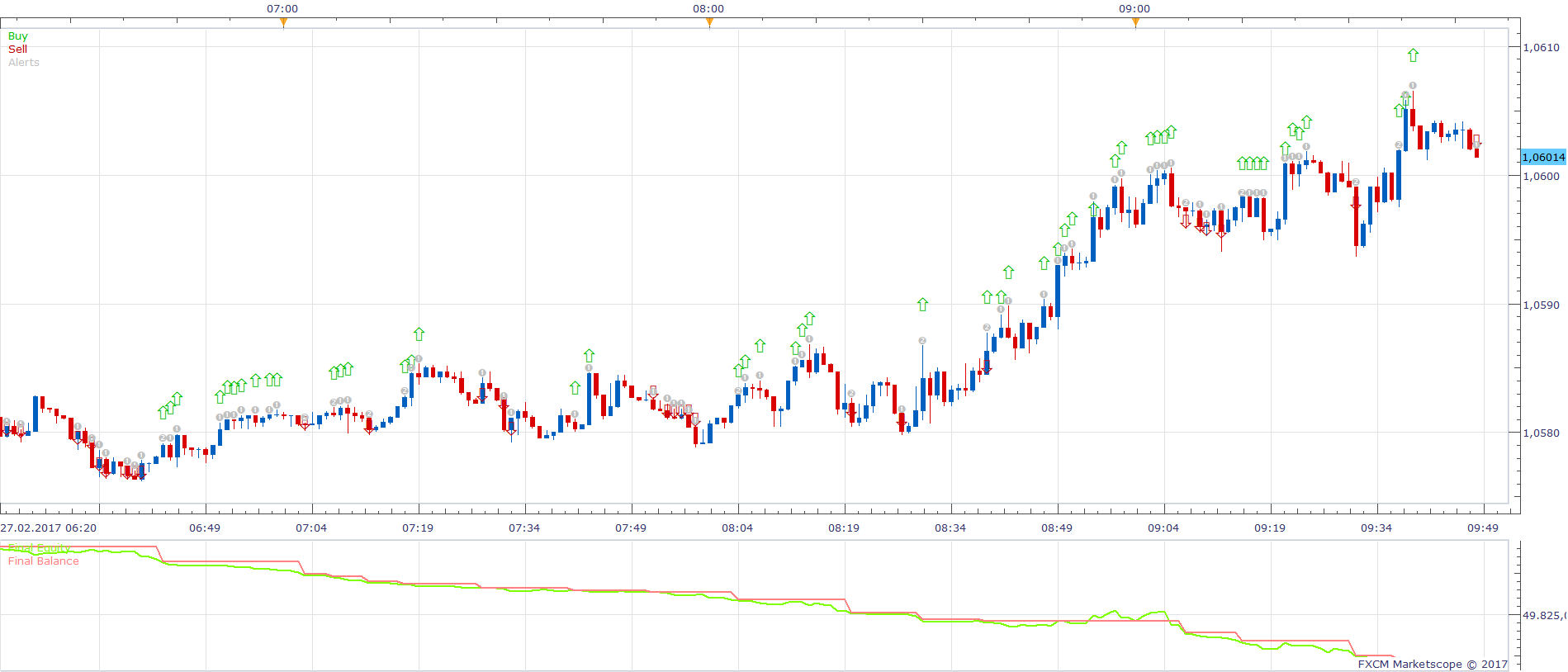Click the Alerts legend label
Image resolution: width=1568 pixels, height=672 pixels.
[x=24, y=63]
